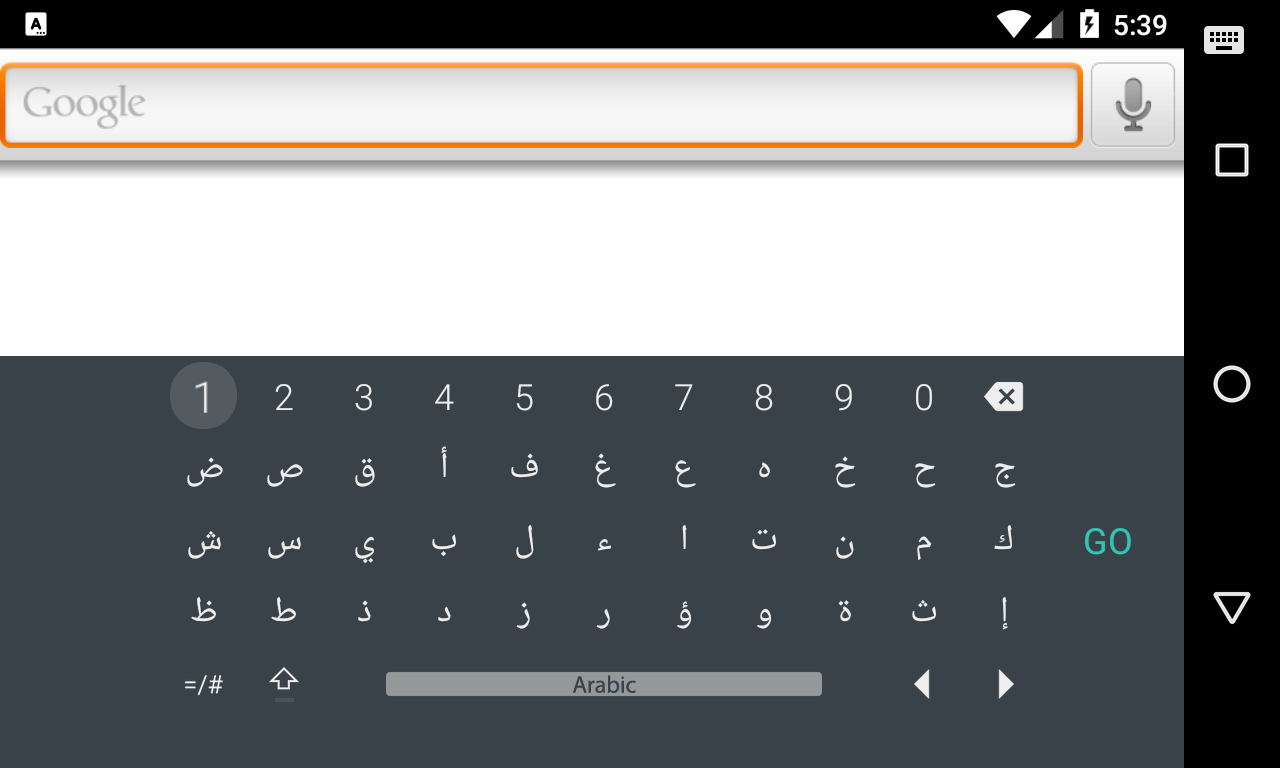1280x768 pixels.
Task: Tap the number 1 key
Action: point(203,397)
